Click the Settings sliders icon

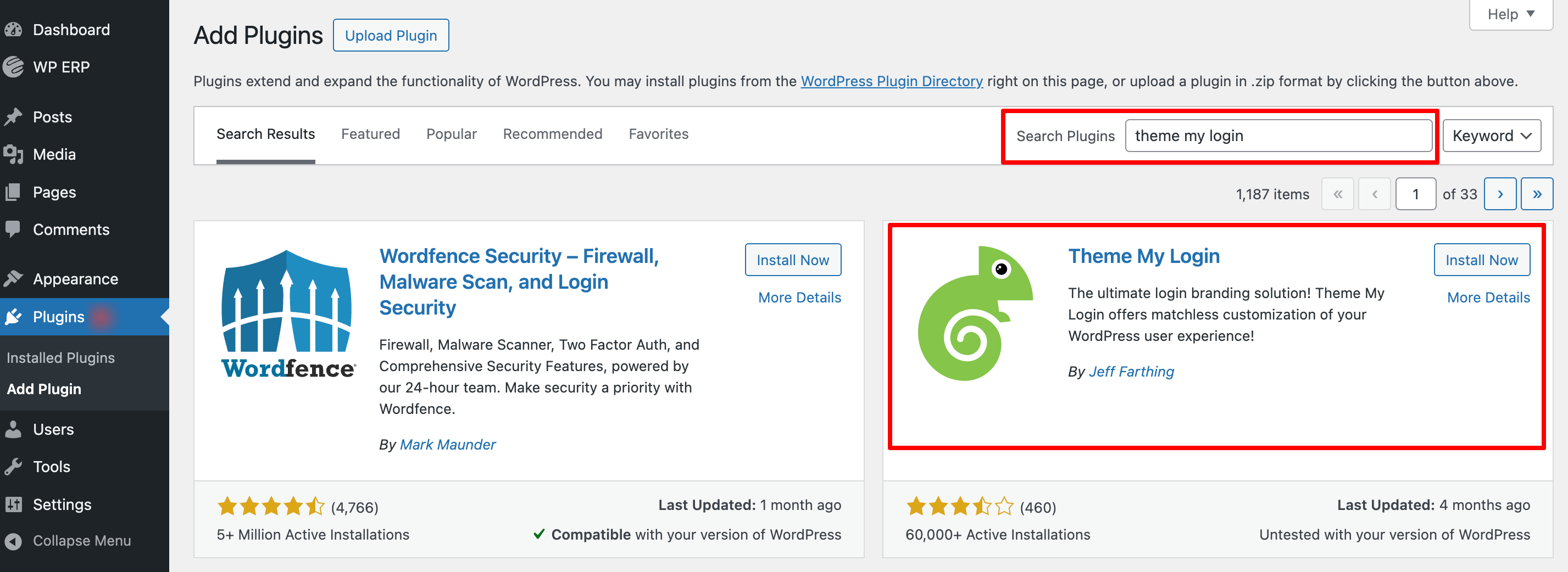coord(13,504)
